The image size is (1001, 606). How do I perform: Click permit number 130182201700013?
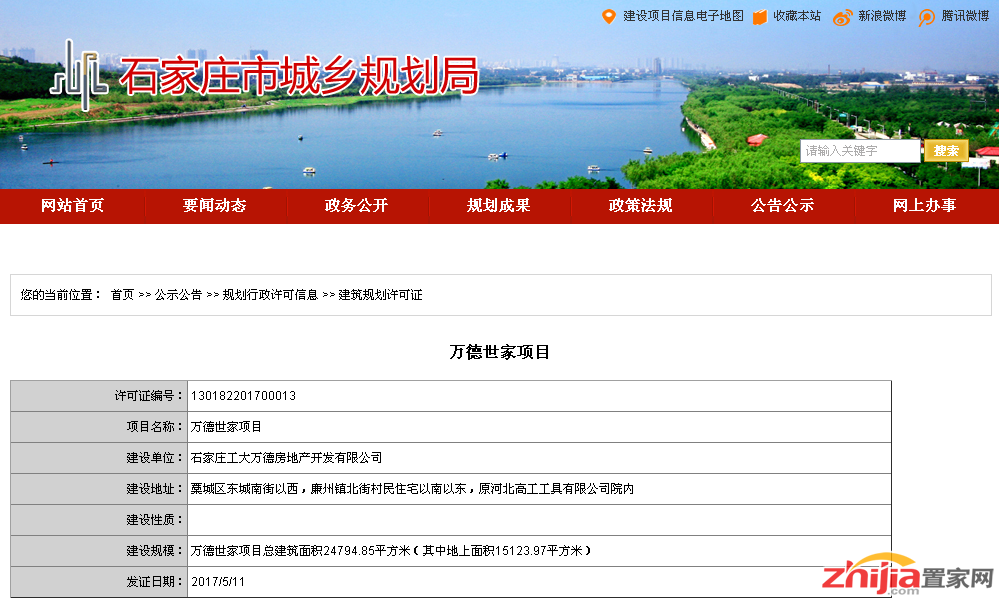243,396
